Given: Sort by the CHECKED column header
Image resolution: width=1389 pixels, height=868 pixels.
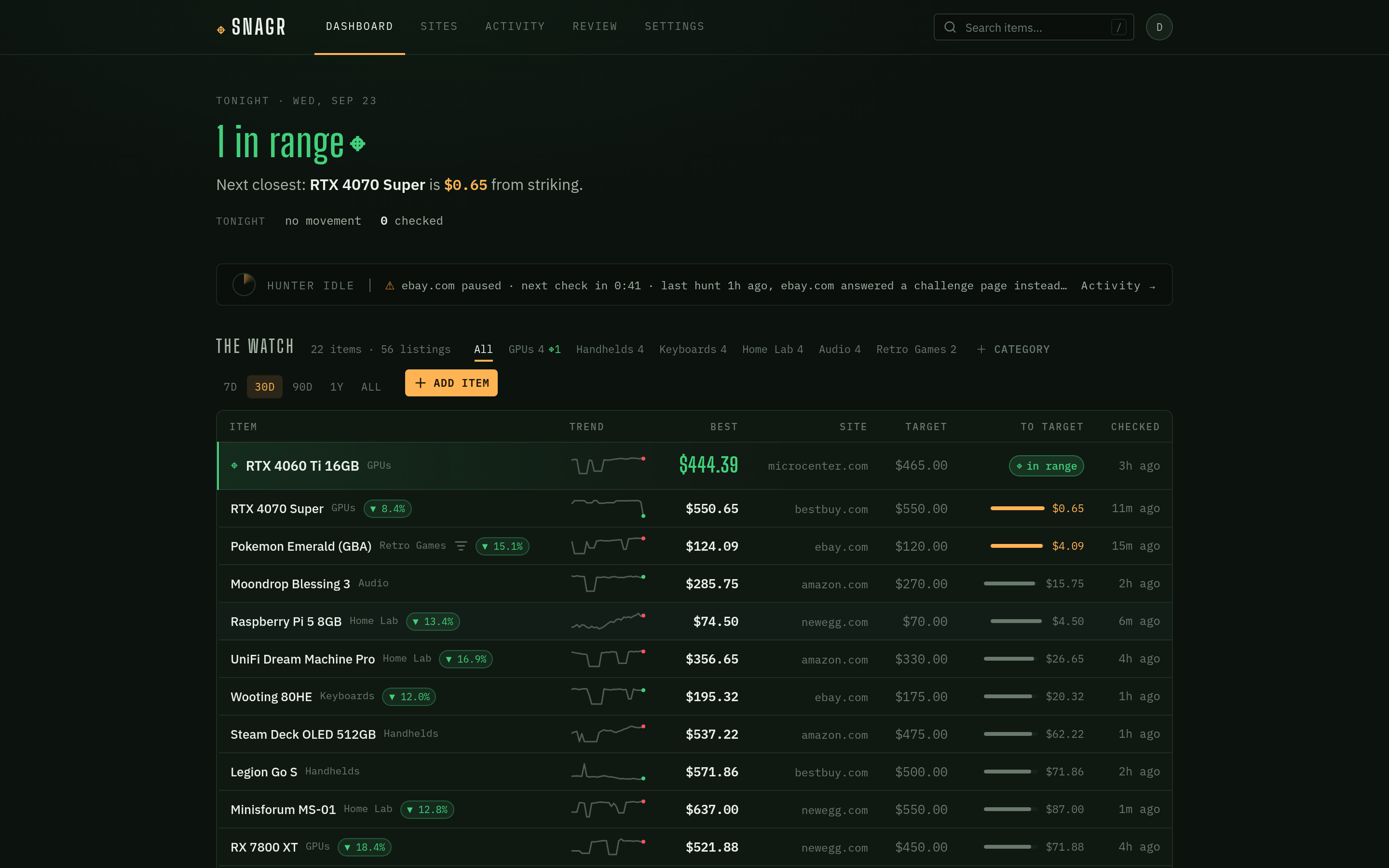Looking at the screenshot, I should [1135, 427].
